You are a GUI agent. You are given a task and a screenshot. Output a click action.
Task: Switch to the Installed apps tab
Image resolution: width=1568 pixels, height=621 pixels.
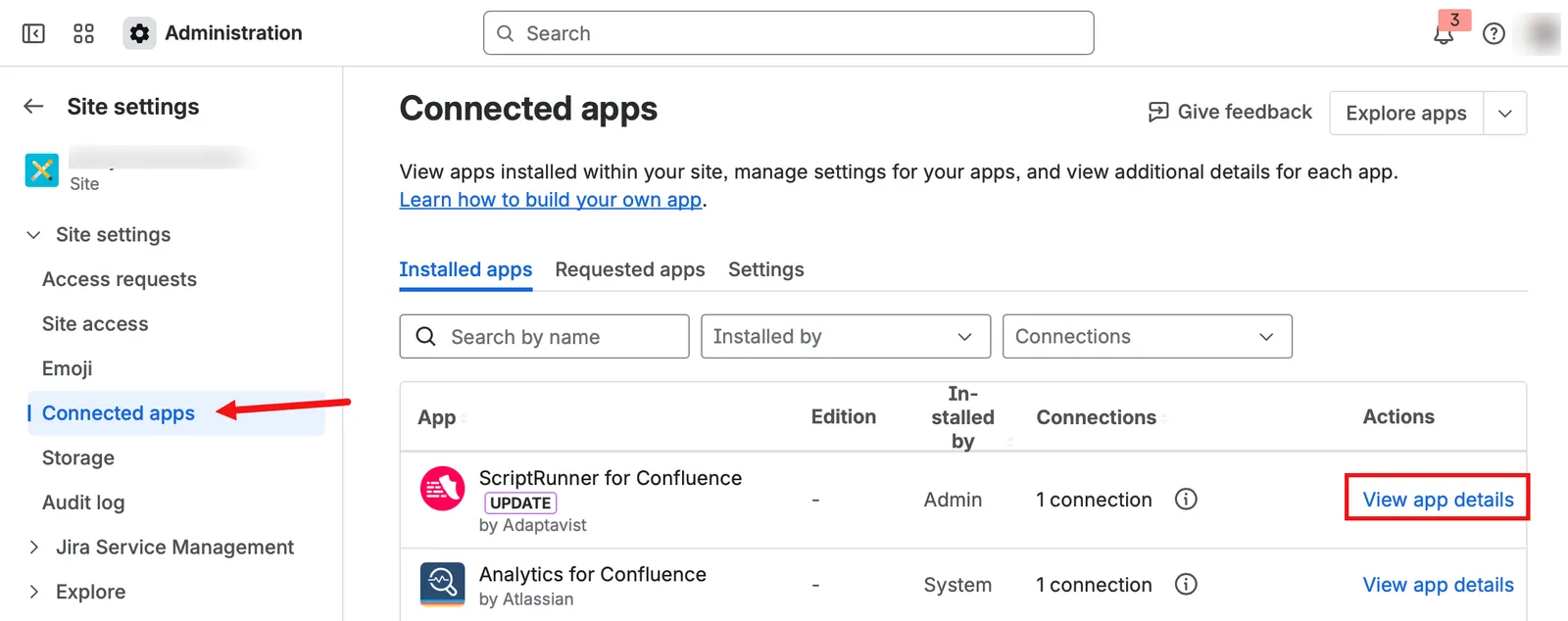tap(465, 269)
